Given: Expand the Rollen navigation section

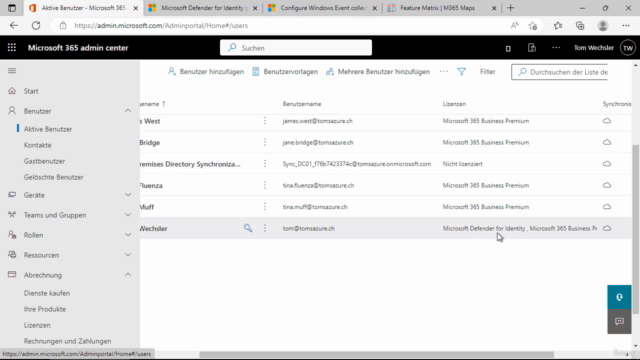Looking at the screenshot, I should (128, 235).
